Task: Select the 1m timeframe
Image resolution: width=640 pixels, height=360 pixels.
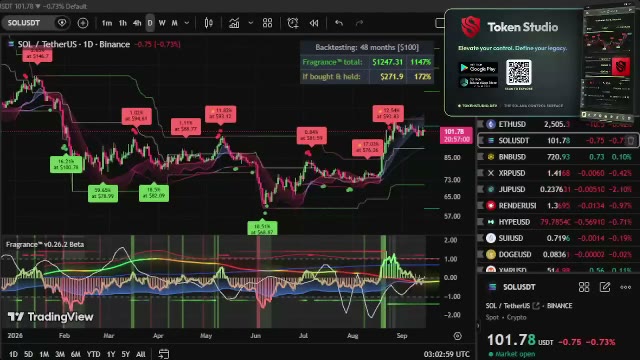Action: pos(107,23)
